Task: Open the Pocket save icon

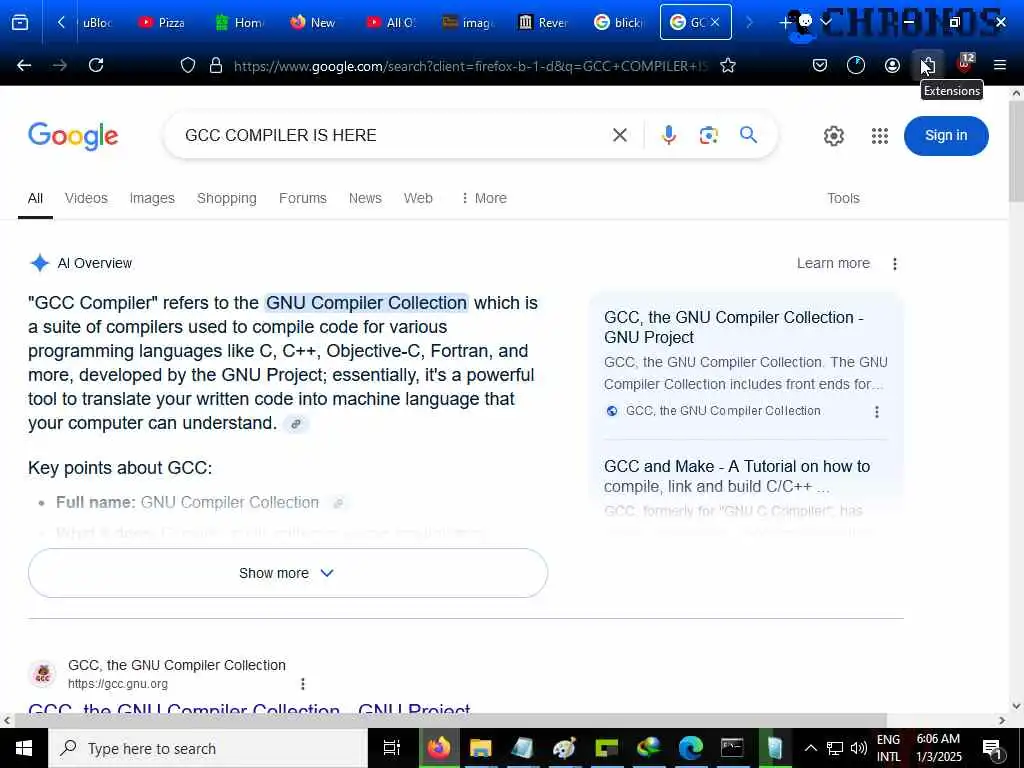Action: coord(820,65)
